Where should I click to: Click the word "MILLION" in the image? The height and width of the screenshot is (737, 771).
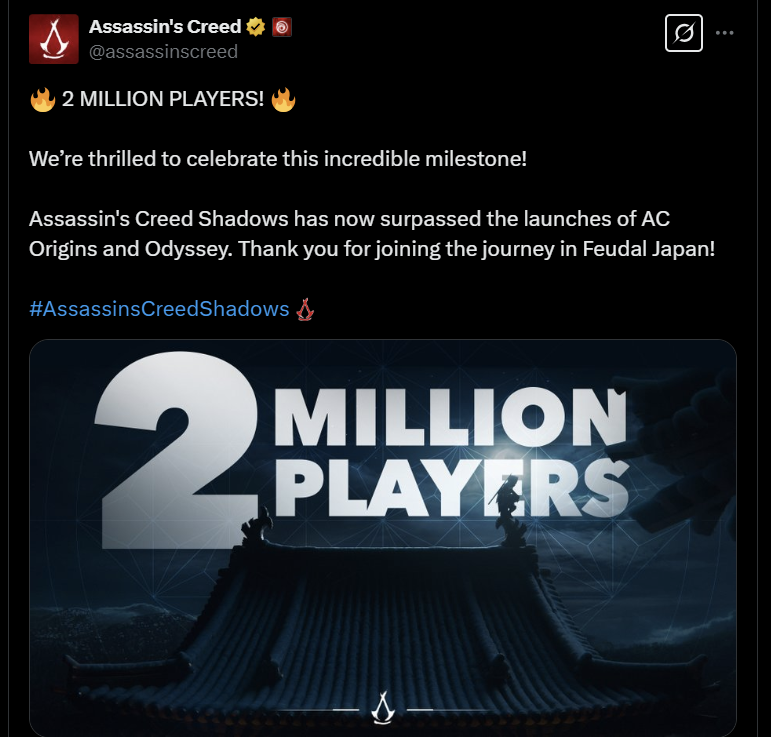pyautogui.click(x=450, y=417)
